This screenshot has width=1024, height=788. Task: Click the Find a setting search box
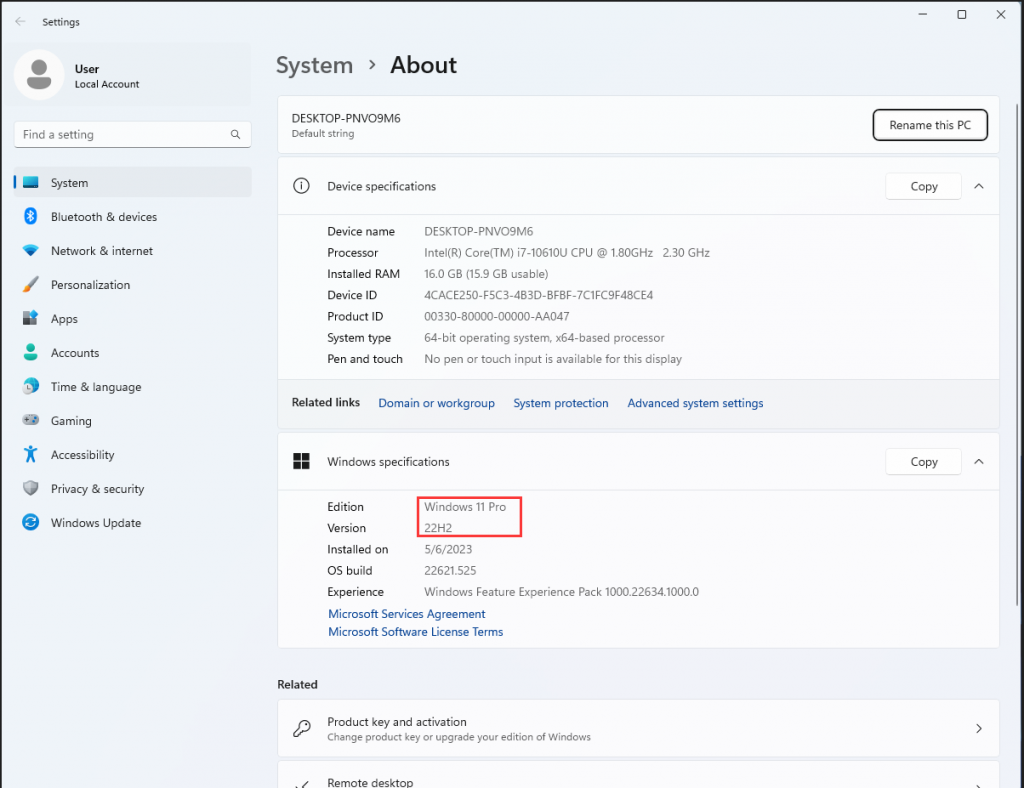pos(133,134)
